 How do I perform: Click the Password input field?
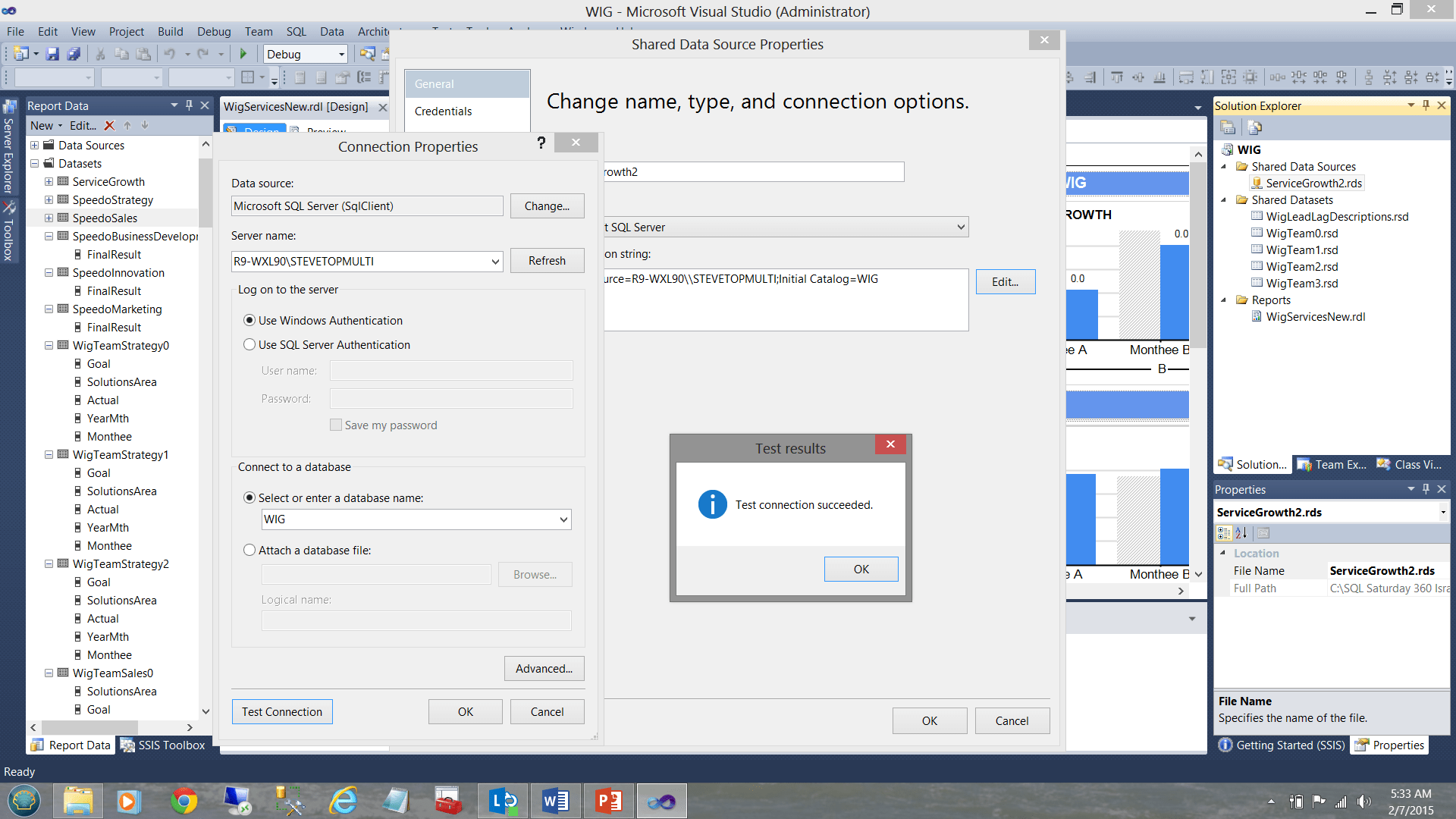click(450, 398)
